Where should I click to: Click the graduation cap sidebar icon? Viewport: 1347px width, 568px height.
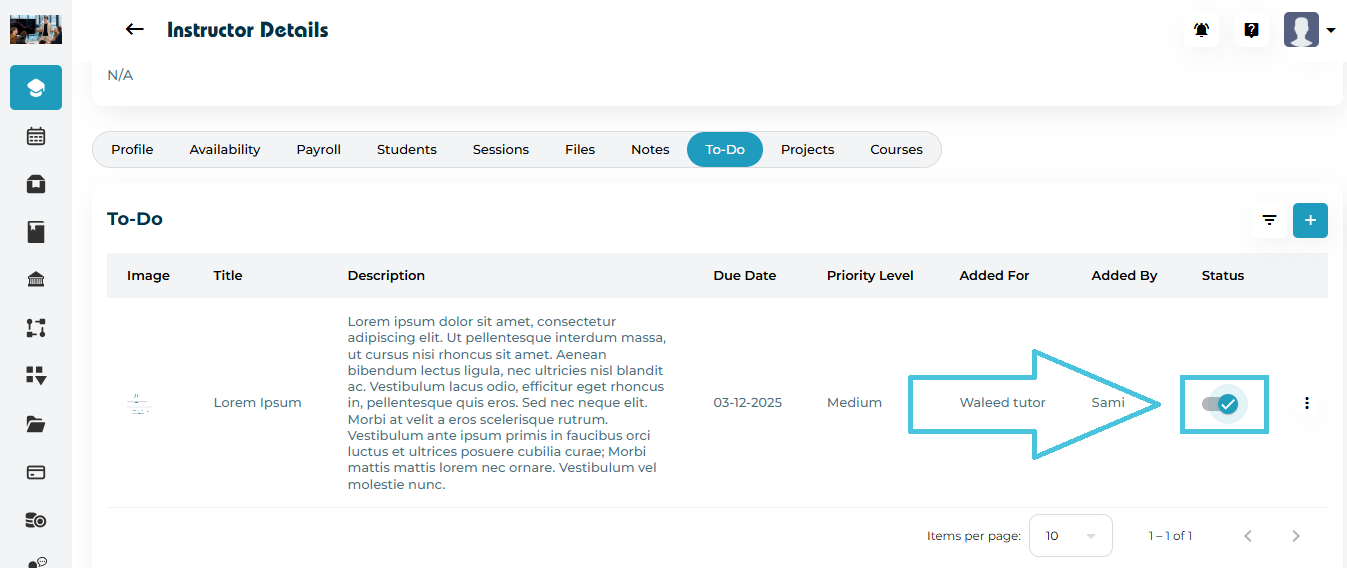36,88
